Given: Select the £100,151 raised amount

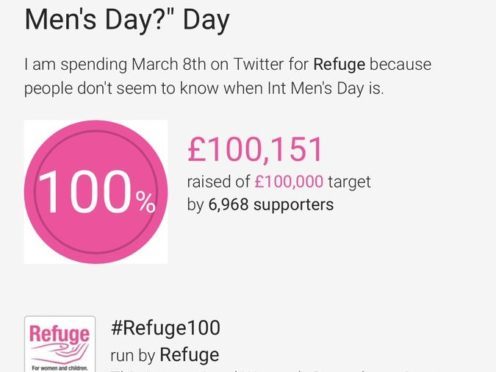Looking at the screenshot, I should point(255,149).
